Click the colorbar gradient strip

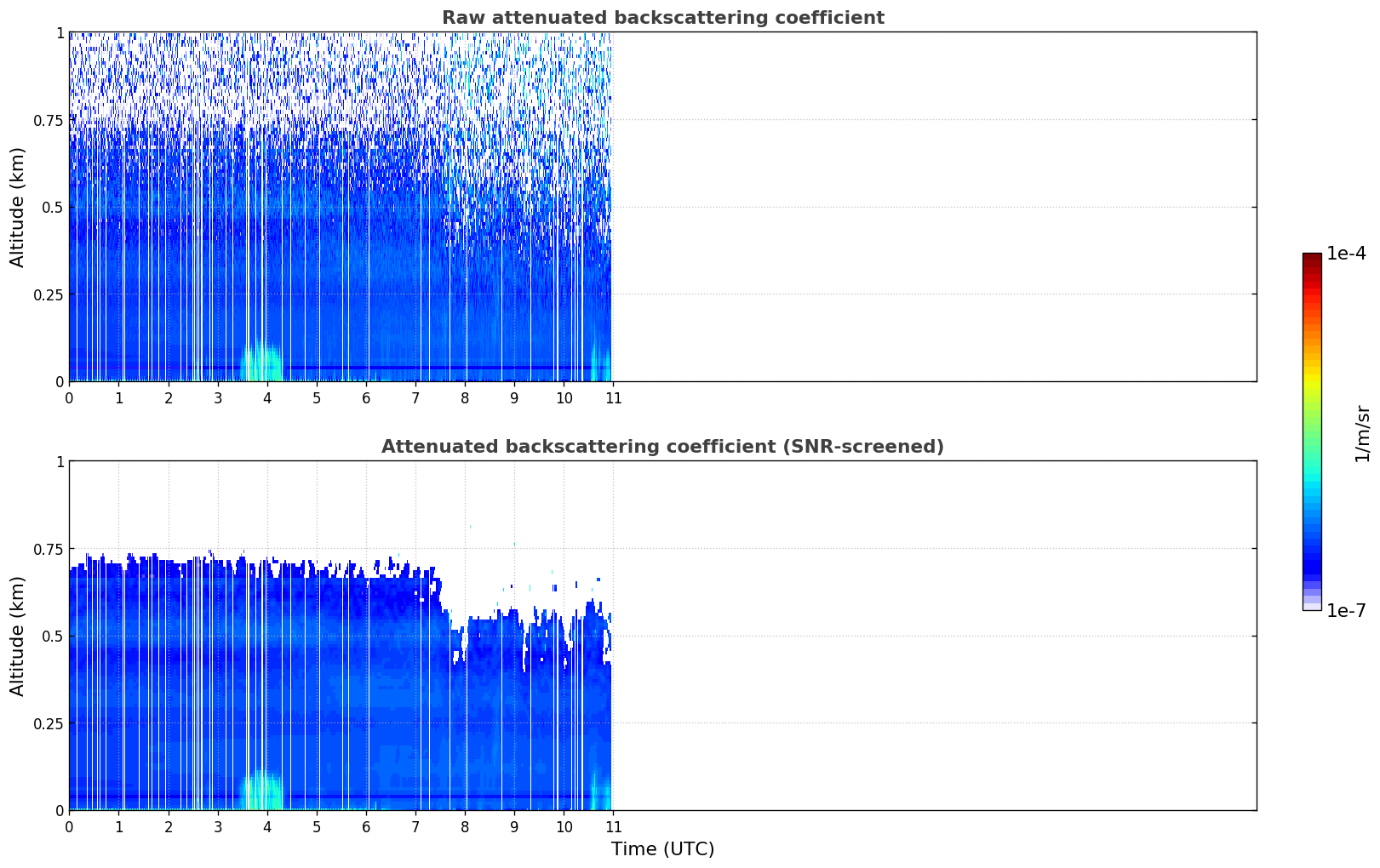point(1312,431)
